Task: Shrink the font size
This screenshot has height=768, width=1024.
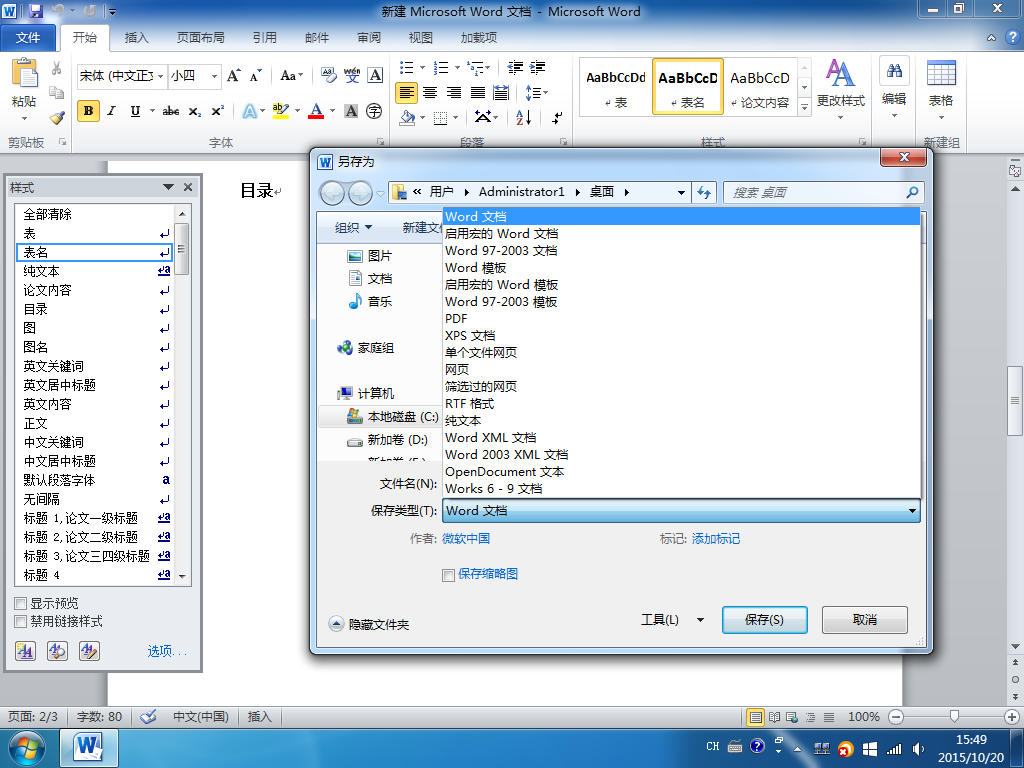Action: click(255, 76)
